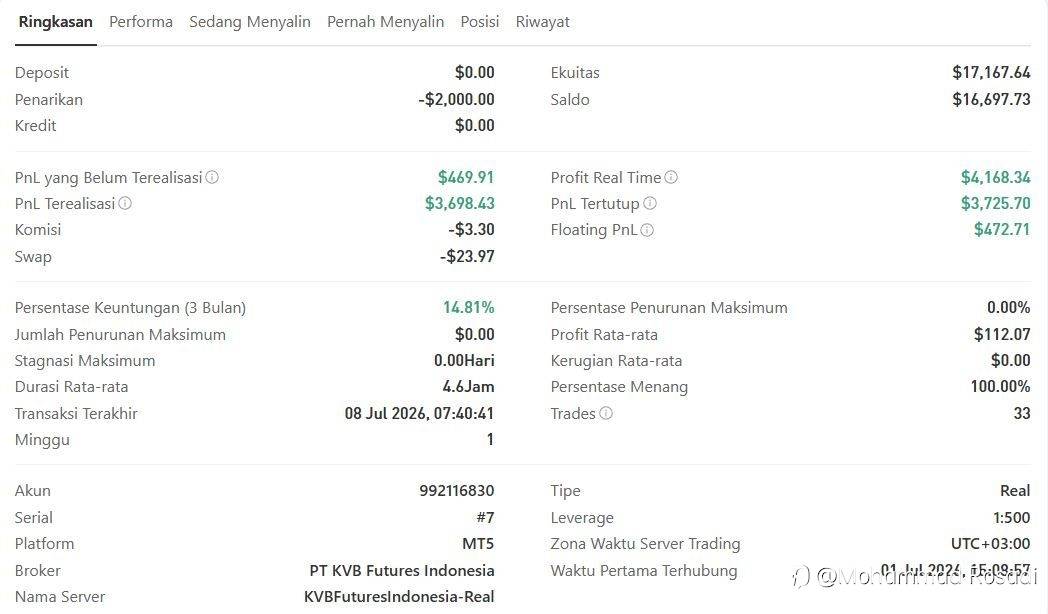This screenshot has height=614, width=1048.
Task: Select the Pernah Menyalin tab
Action: point(386,22)
